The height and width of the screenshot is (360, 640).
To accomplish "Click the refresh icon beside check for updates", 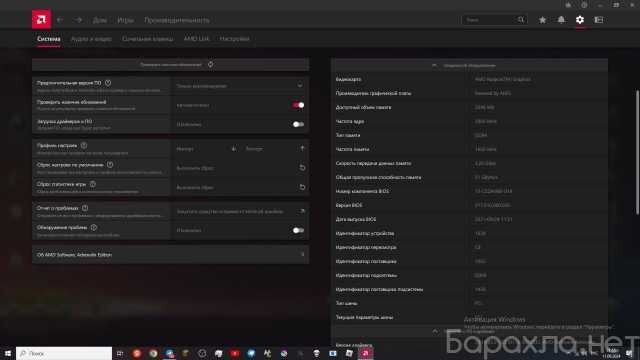I will pos(211,64).
